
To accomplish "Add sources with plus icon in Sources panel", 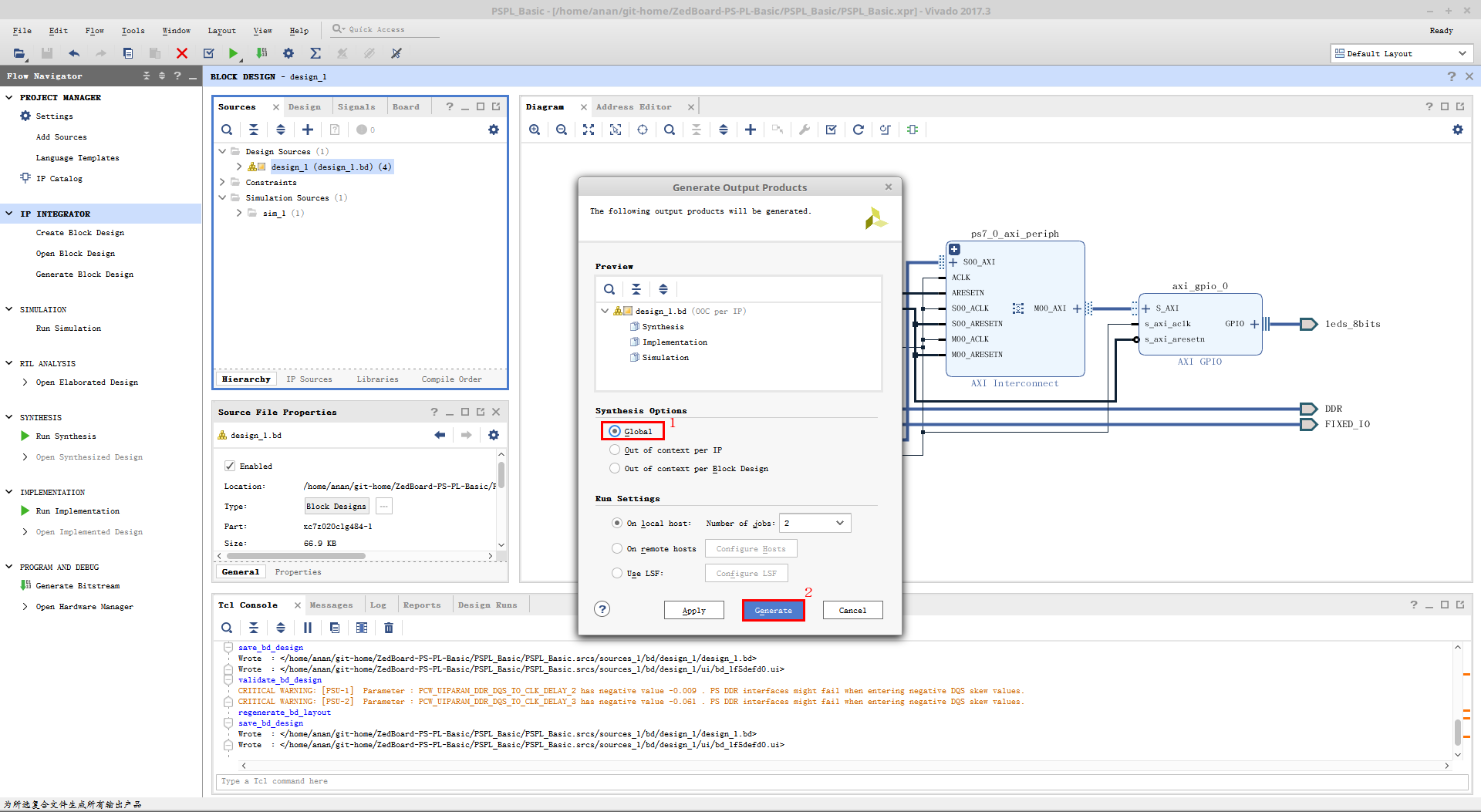I will click(308, 130).
